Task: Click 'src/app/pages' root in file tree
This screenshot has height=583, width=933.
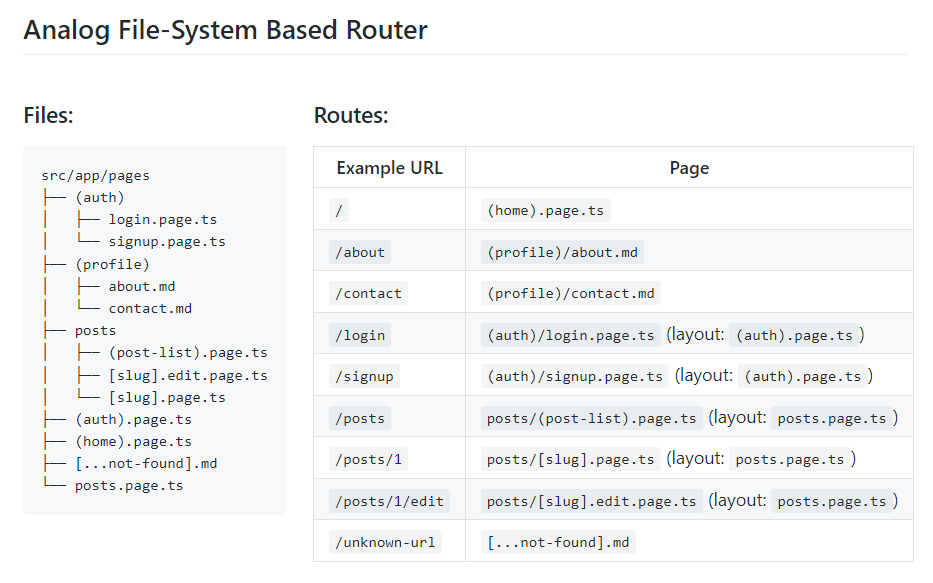Action: pyautogui.click(x=96, y=176)
